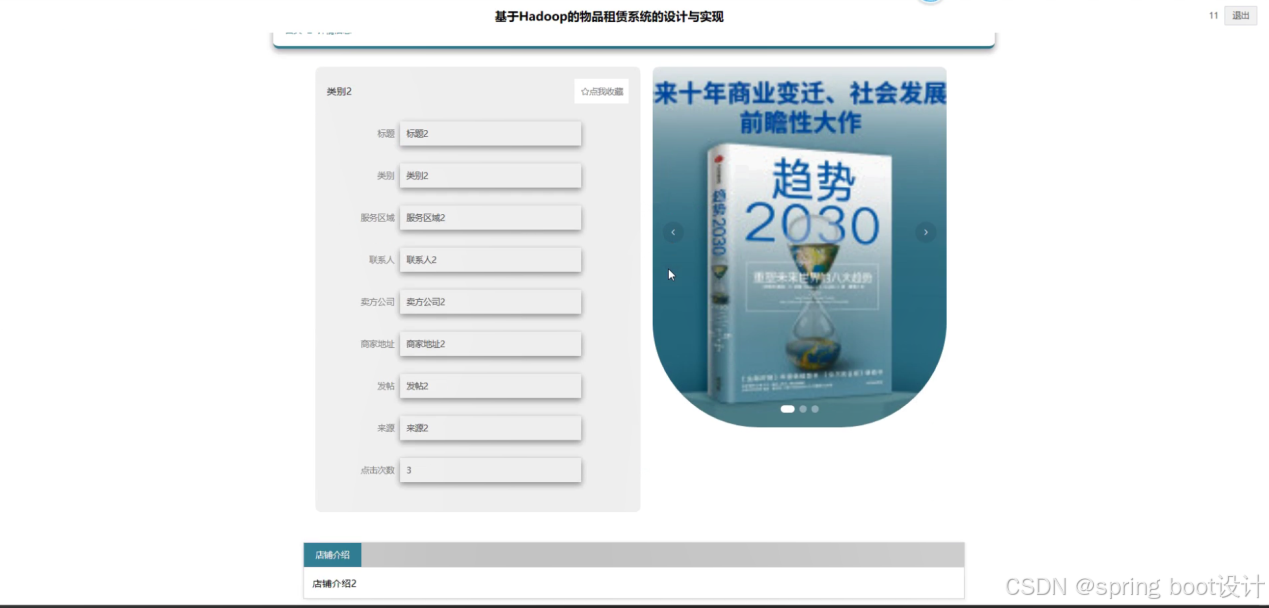
Task: Click the 标题 field showing 标题2
Action: pyautogui.click(x=490, y=133)
